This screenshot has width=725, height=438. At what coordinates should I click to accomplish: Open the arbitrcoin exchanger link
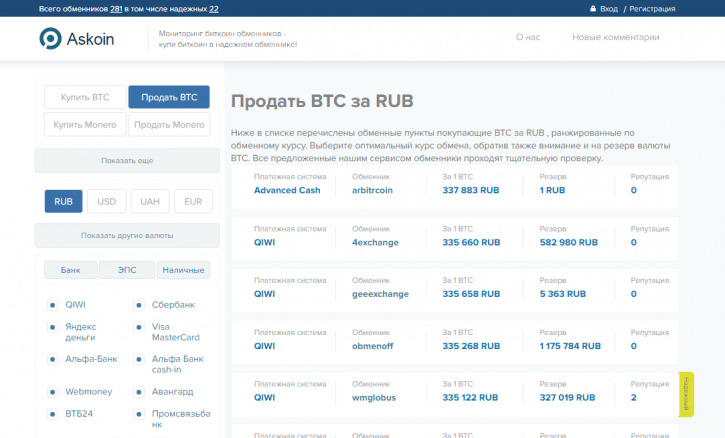tap(372, 190)
